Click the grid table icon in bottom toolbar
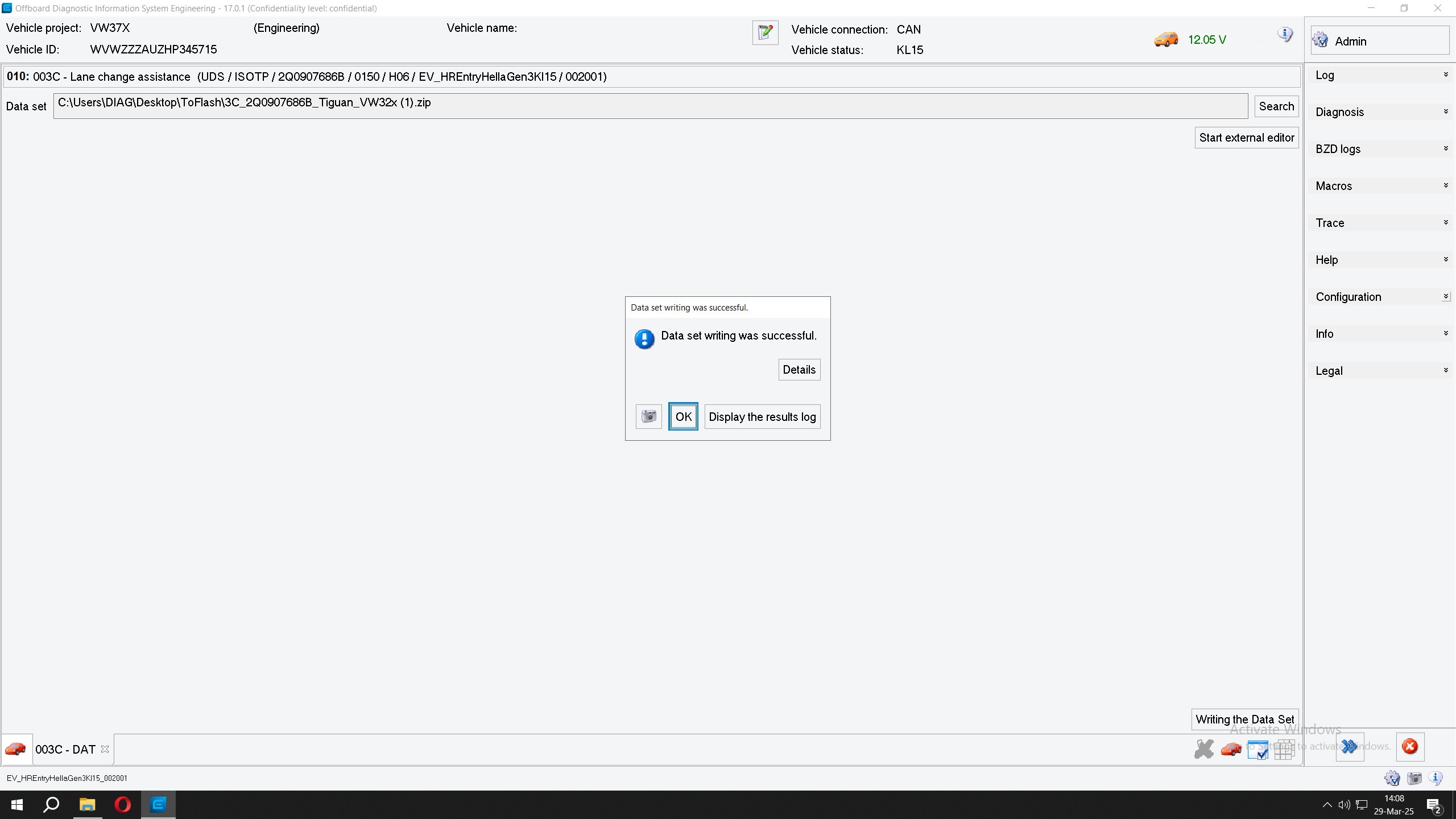This screenshot has width=1456, height=819. 1284,750
